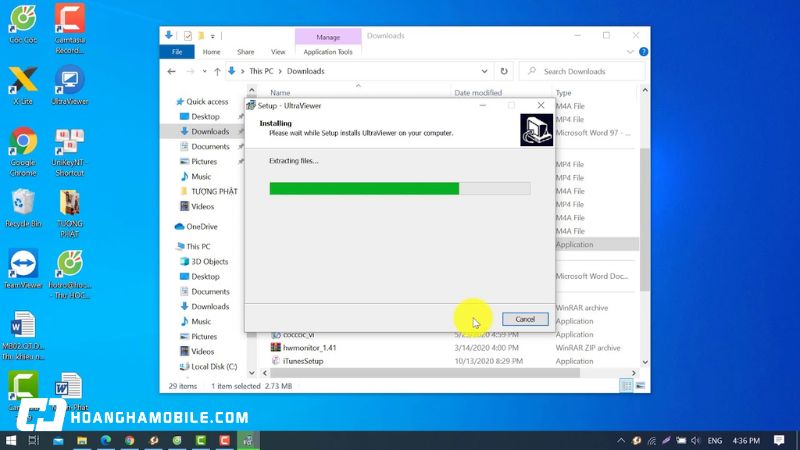Screen dimensions: 800x450
Task: Open Google Chrome desktop icon
Action: (x=23, y=152)
